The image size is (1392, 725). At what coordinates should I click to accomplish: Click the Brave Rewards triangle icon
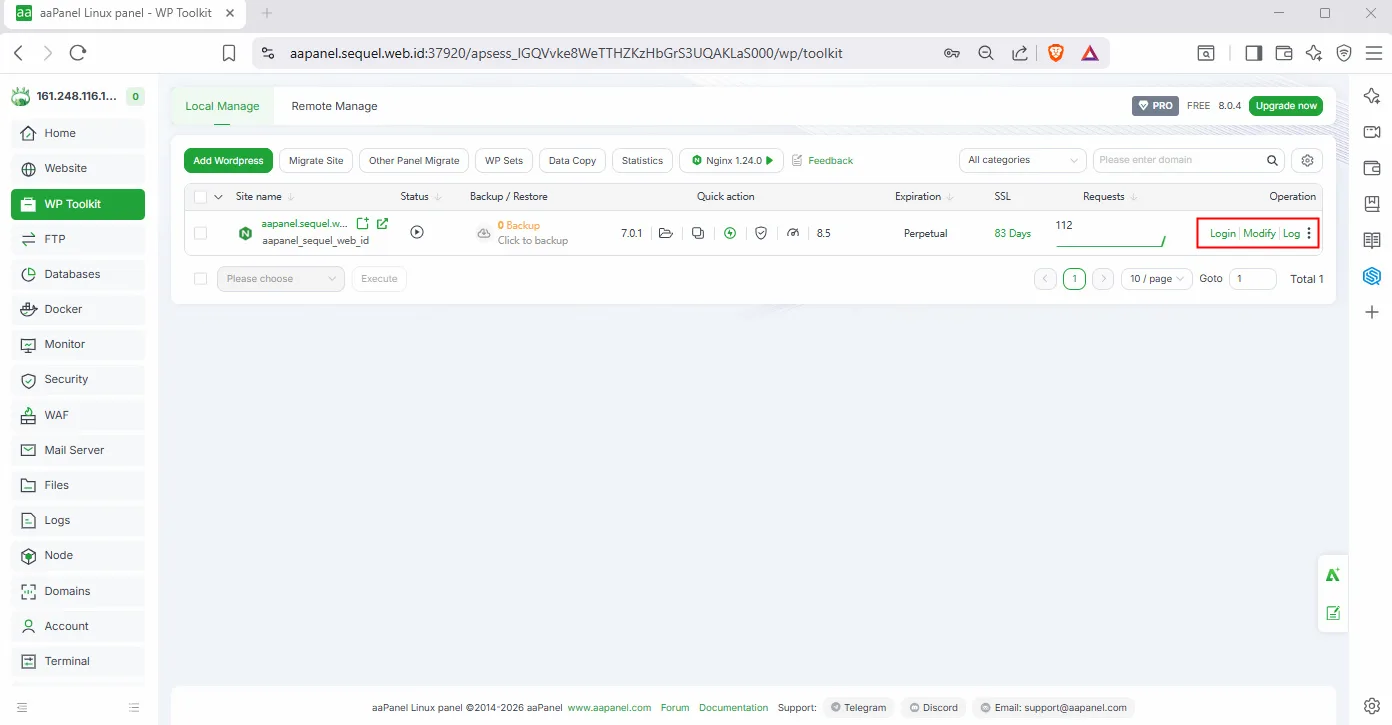(1090, 53)
